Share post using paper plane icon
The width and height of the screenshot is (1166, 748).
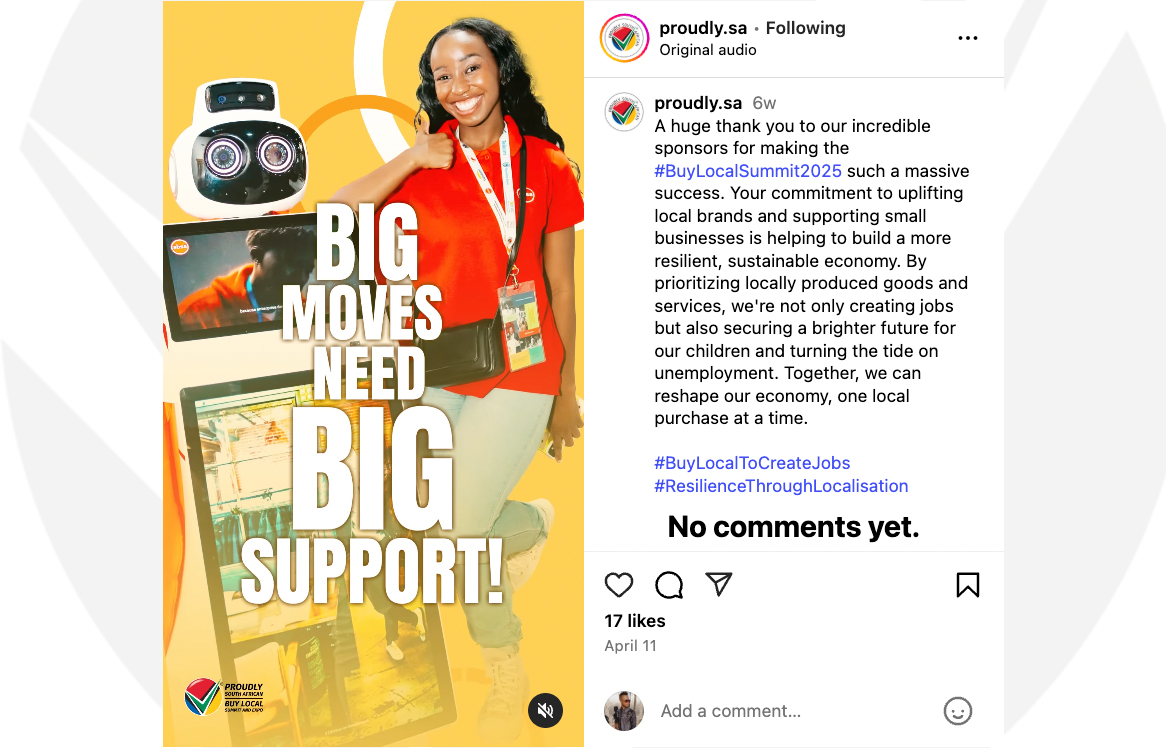[719, 584]
